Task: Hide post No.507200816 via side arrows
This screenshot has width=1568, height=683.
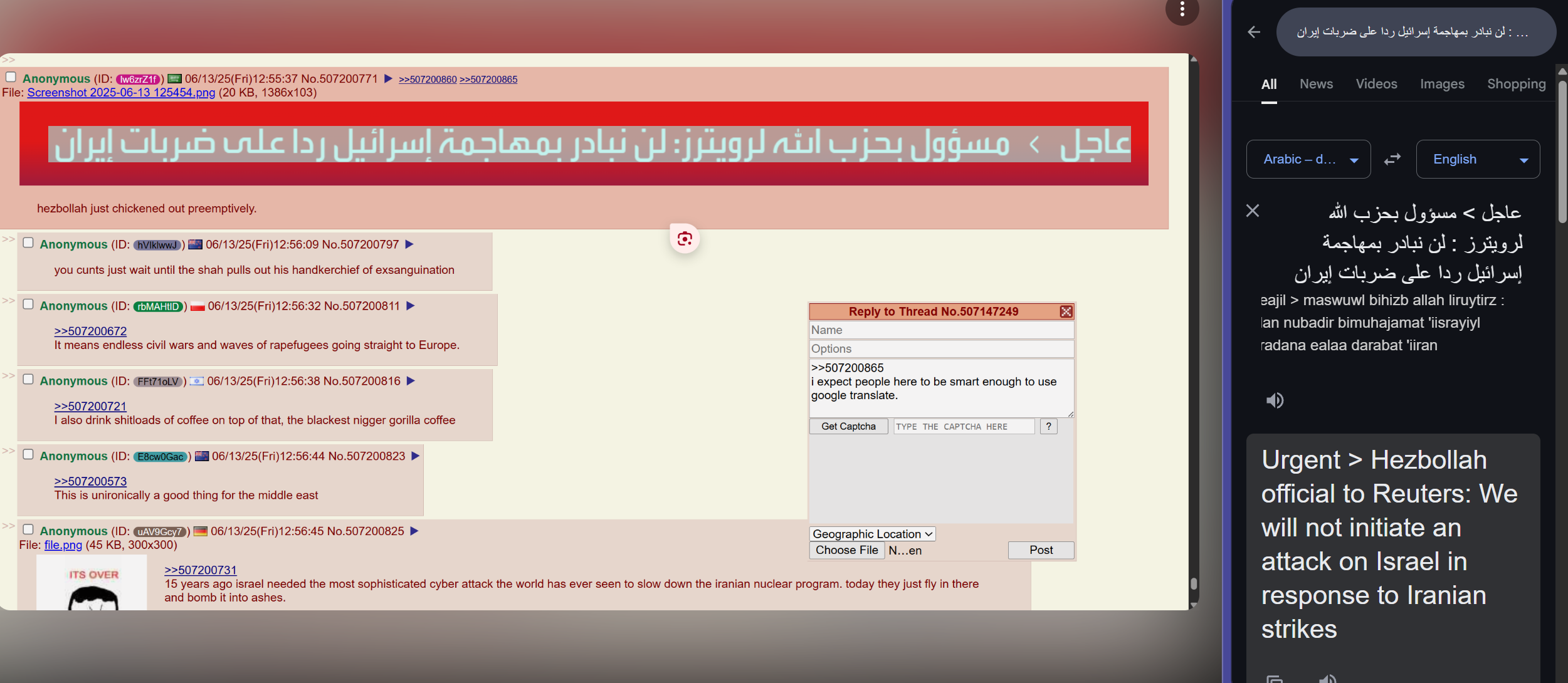Action: click(8, 376)
